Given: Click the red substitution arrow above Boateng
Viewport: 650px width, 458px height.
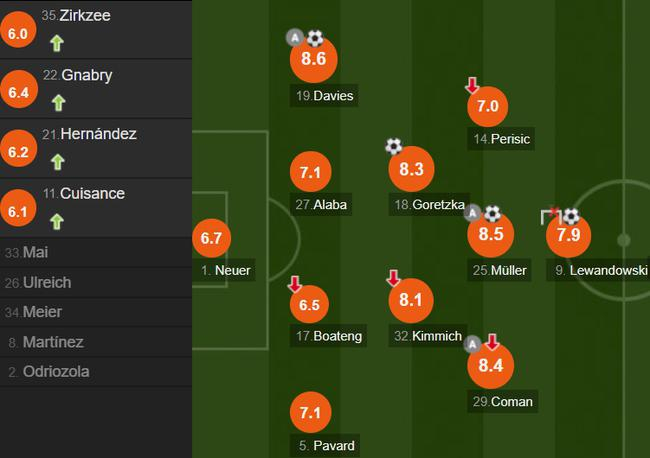Looking at the screenshot, I should [x=295, y=284].
